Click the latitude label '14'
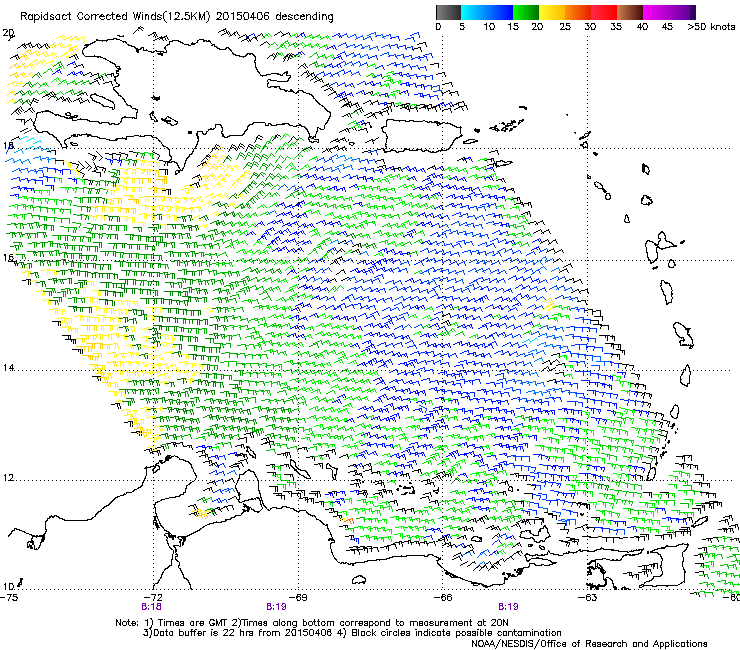This screenshot has height=650, width=740. (x=8, y=367)
